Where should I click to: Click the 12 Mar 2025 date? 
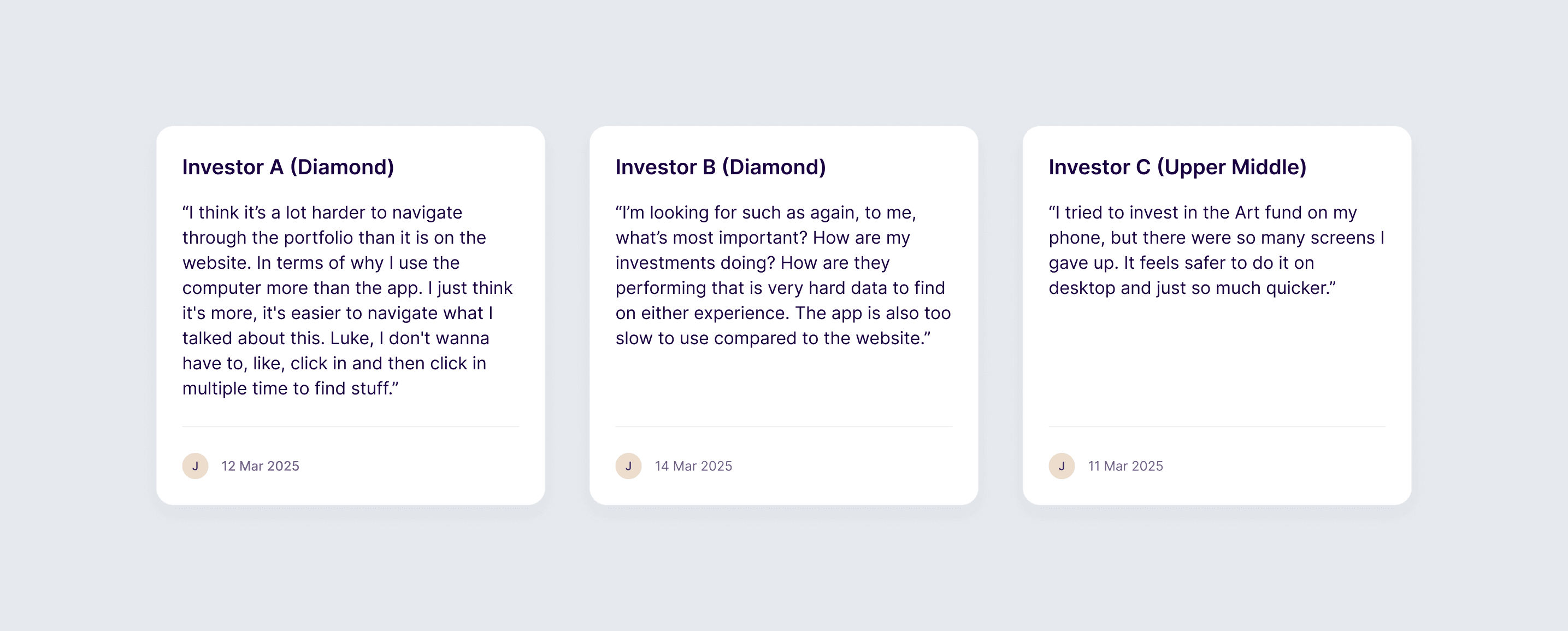260,466
